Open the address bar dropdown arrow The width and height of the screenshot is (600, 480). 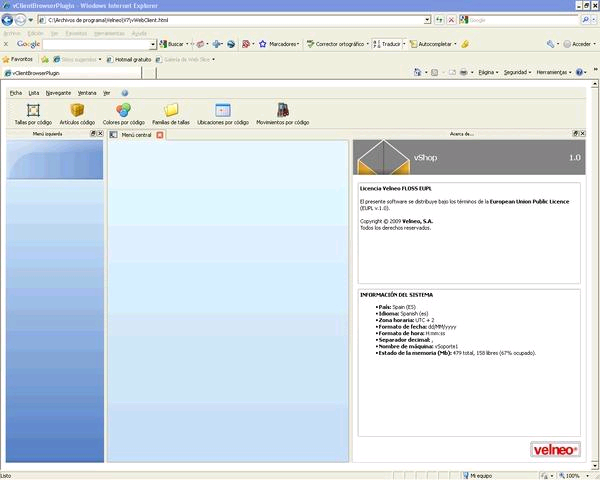coord(427,20)
